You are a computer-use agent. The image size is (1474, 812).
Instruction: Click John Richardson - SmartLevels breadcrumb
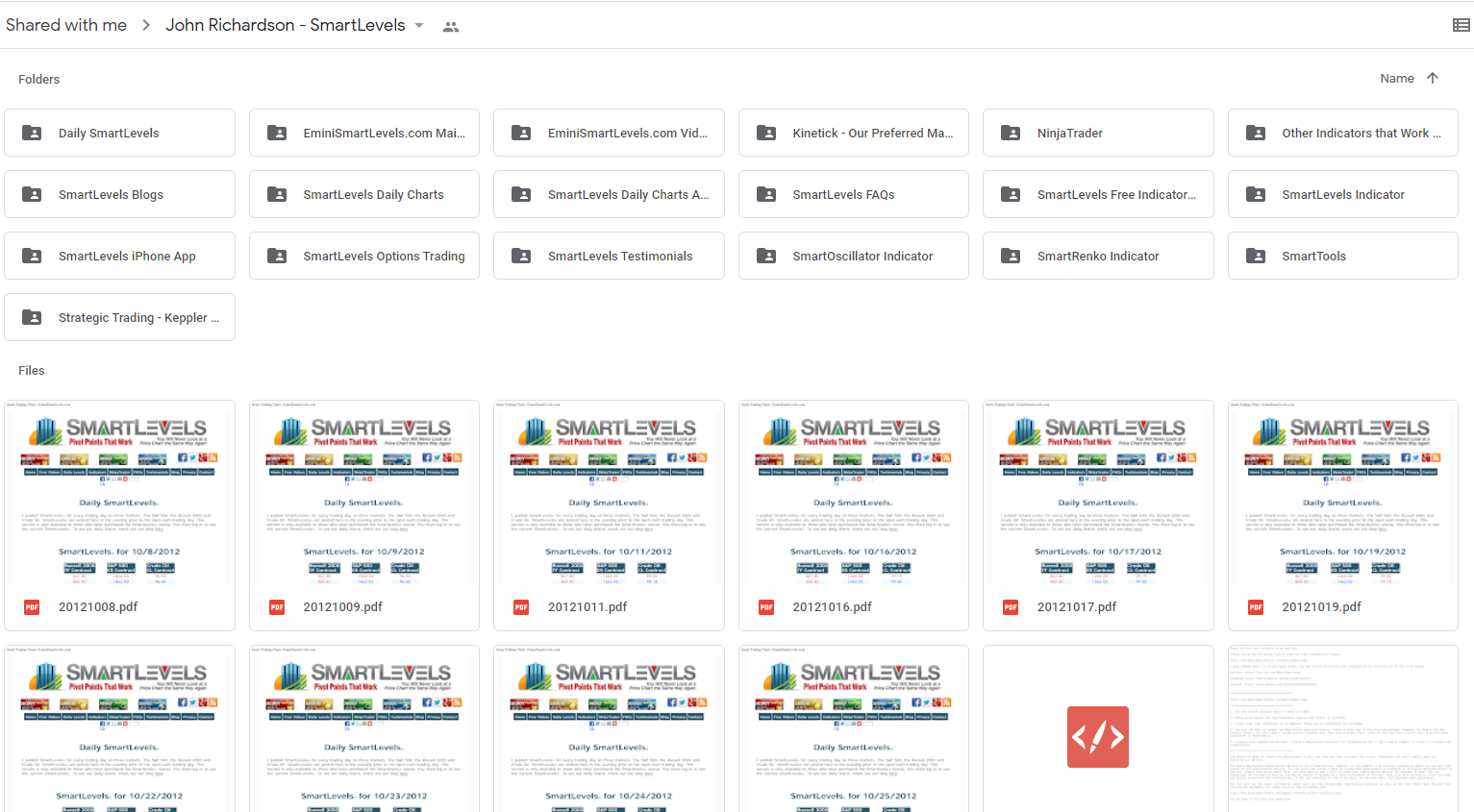click(x=286, y=25)
